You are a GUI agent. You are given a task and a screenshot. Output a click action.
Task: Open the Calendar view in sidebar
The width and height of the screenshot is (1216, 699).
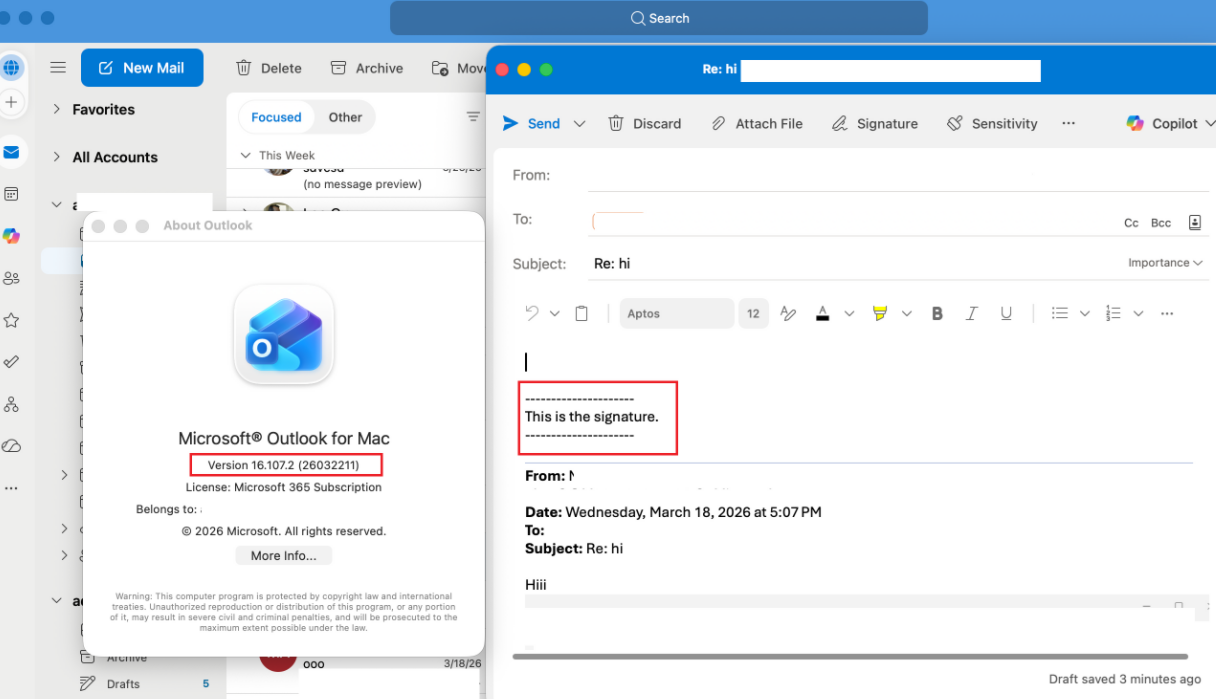pos(12,194)
